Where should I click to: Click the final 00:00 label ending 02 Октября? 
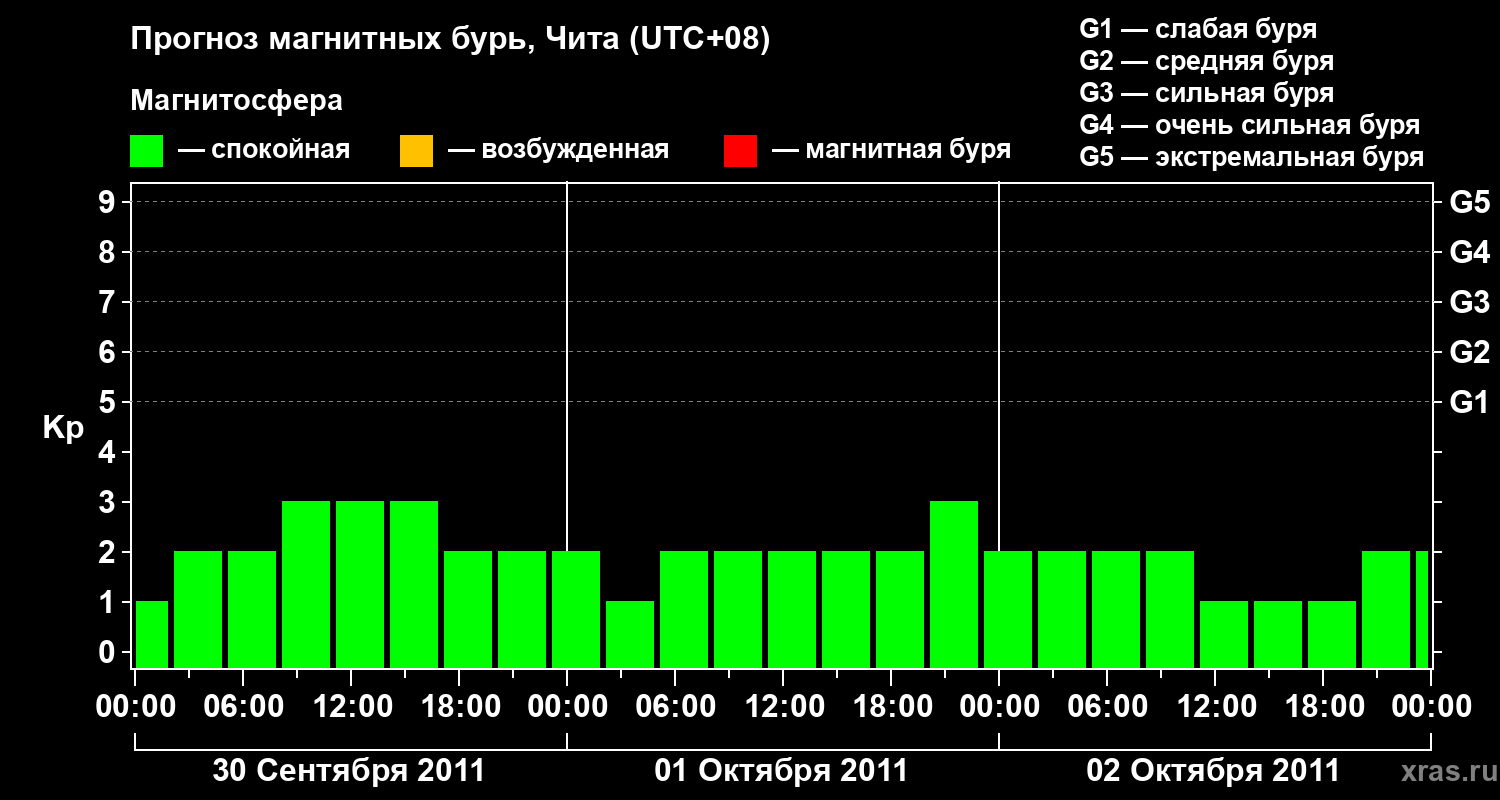[1431, 707]
